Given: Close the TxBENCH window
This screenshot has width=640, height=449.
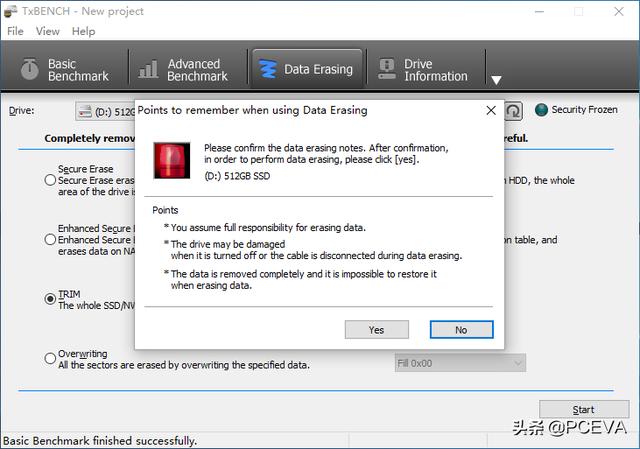Looking at the screenshot, I should pos(619,11).
